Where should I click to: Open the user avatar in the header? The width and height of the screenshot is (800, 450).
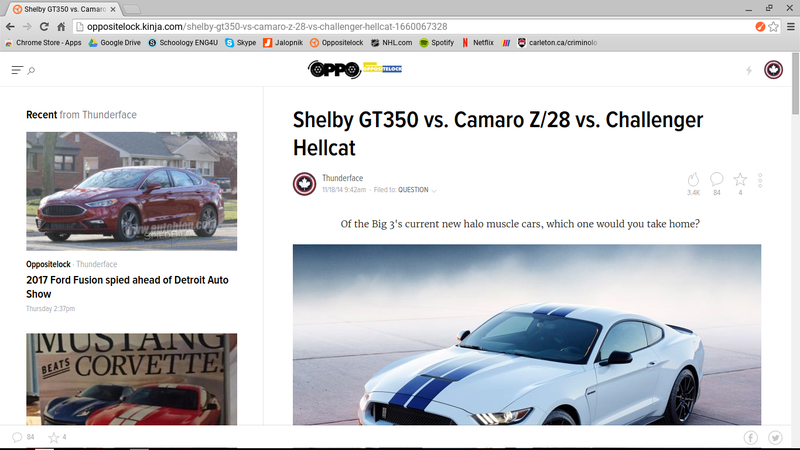773,69
